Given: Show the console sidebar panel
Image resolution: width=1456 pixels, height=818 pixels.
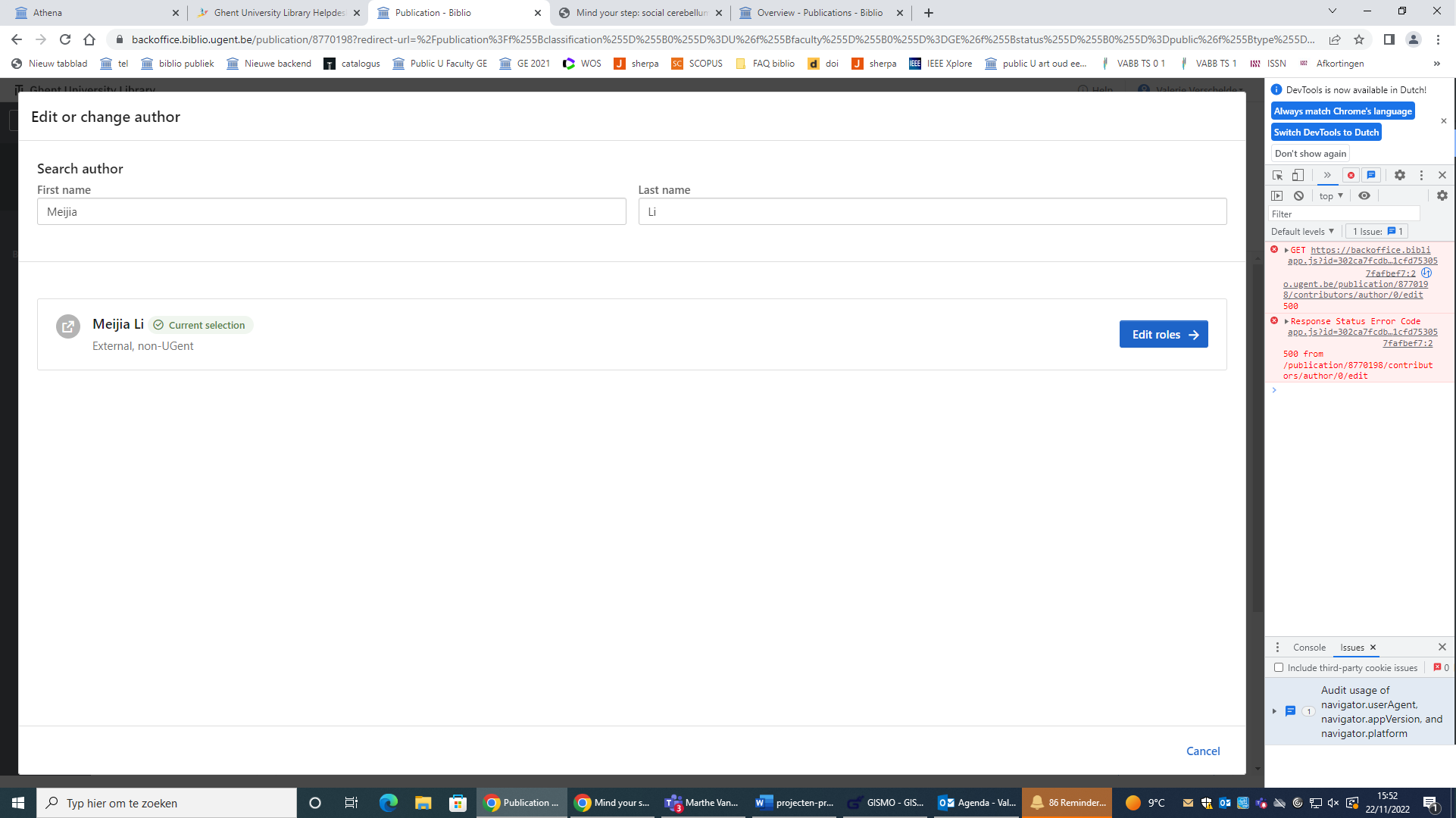Looking at the screenshot, I should 1277,195.
